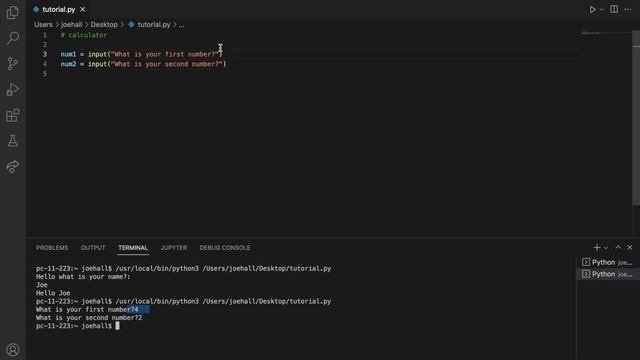Viewport: 640px width, 360px height.
Task: Switch to the OUTPUT panel tab
Action: (93, 248)
